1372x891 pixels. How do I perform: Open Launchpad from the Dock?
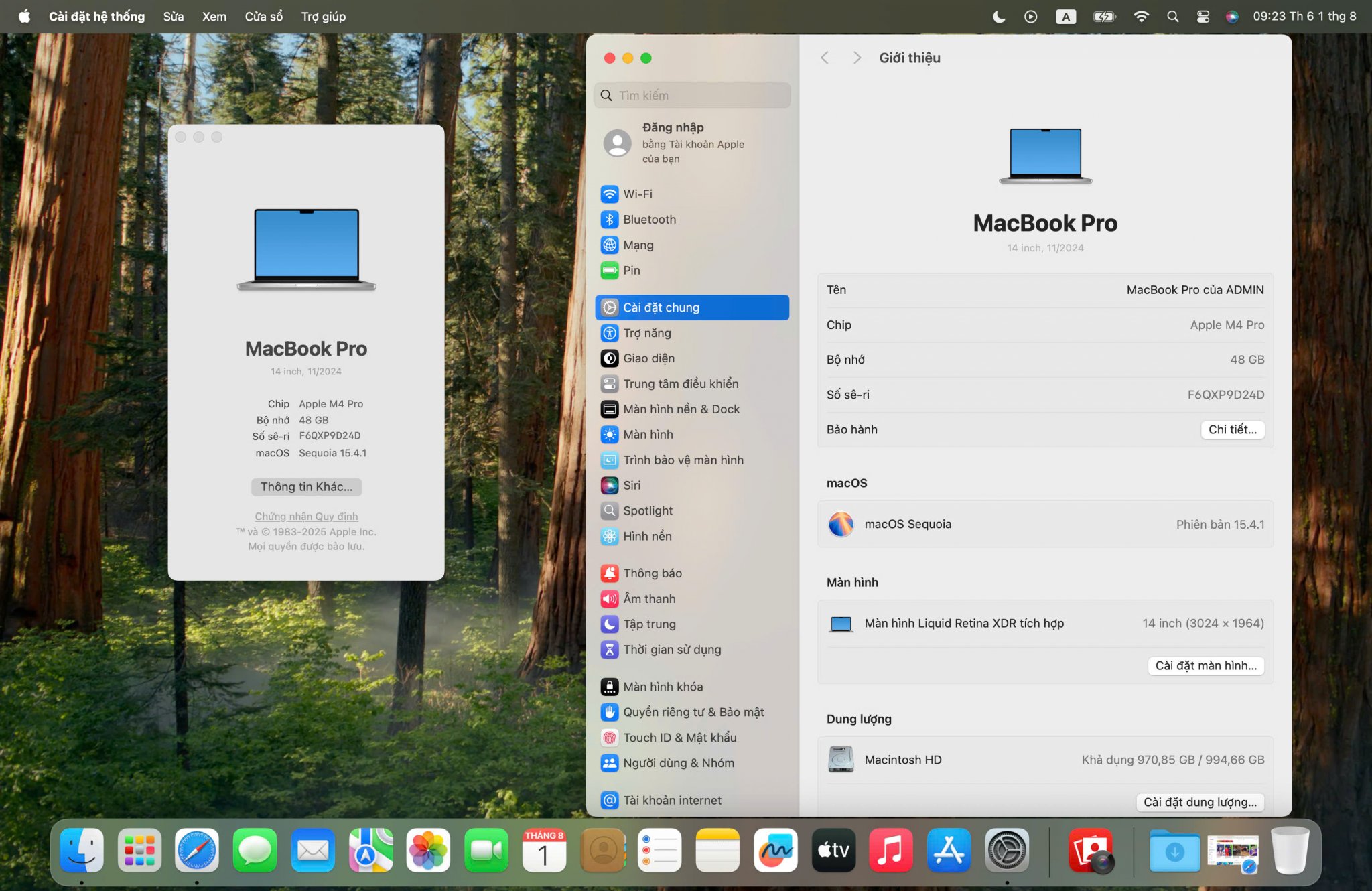click(x=139, y=850)
